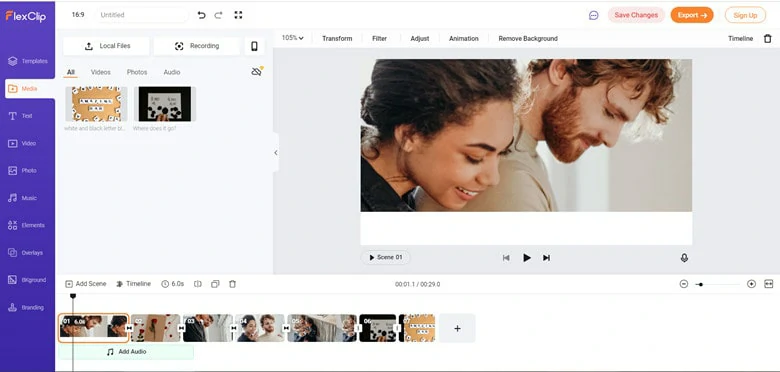Switch to the Photos media tab
The width and height of the screenshot is (780, 372).
(x=137, y=72)
